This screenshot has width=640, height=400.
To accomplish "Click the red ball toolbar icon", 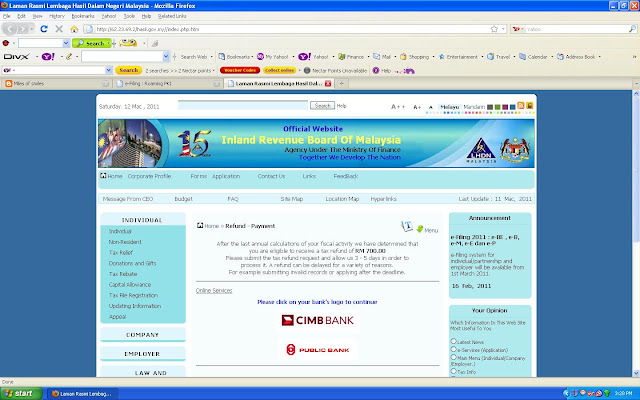I will [6, 43].
